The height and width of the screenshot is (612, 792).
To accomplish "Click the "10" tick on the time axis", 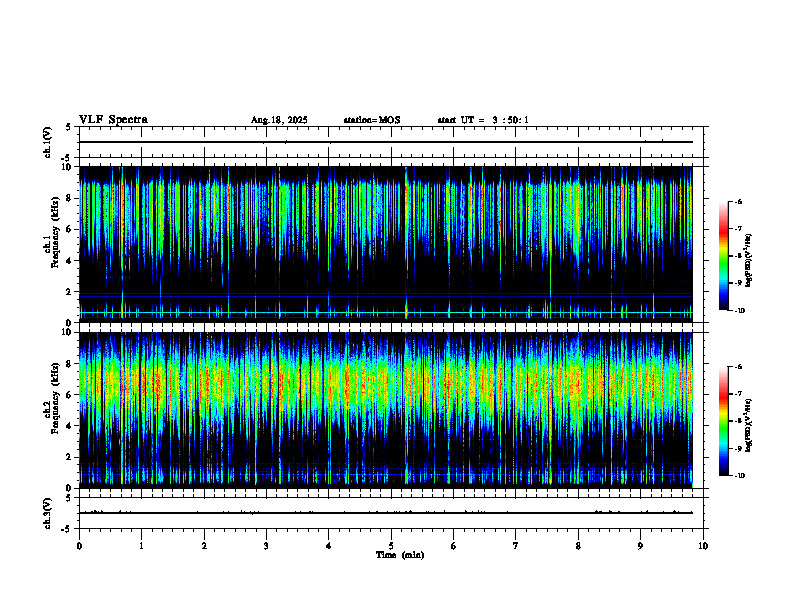I will (x=703, y=546).
